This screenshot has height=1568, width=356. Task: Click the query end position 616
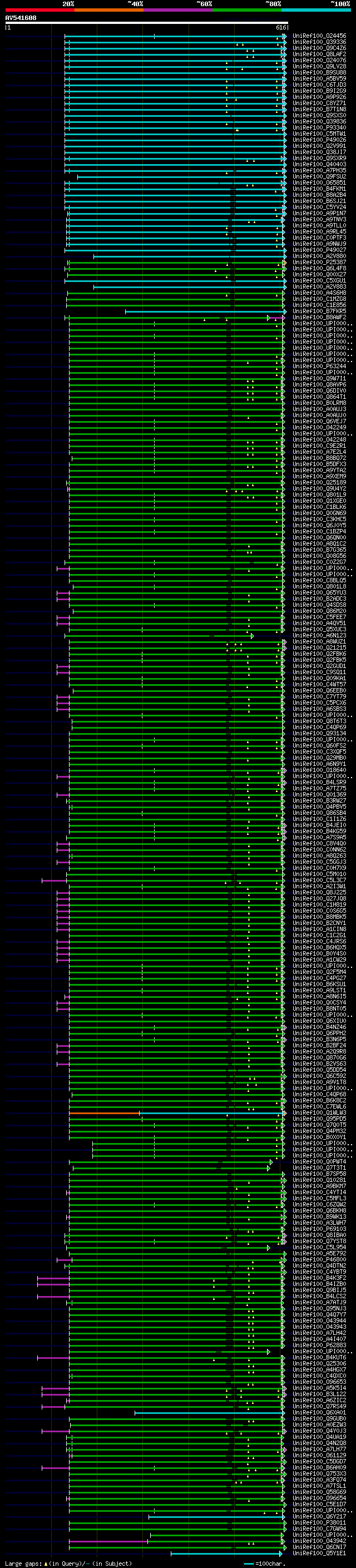click(x=280, y=27)
